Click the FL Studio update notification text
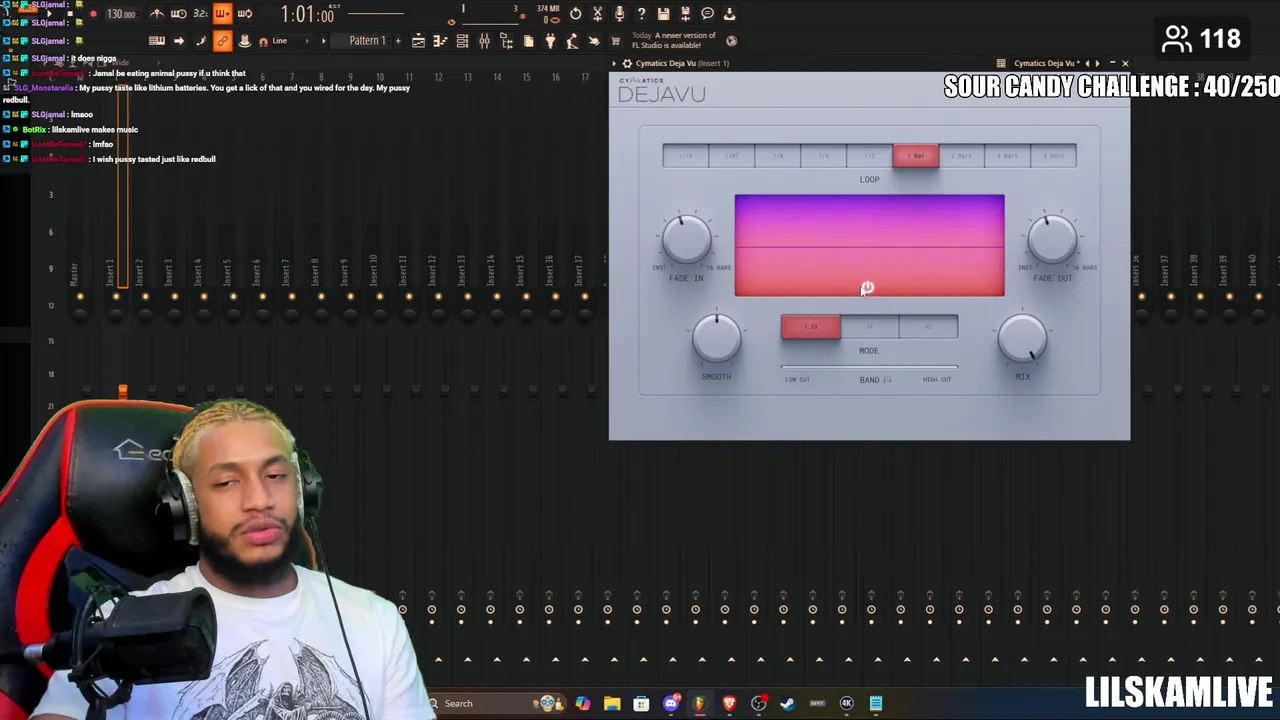1280x720 pixels. click(x=674, y=41)
